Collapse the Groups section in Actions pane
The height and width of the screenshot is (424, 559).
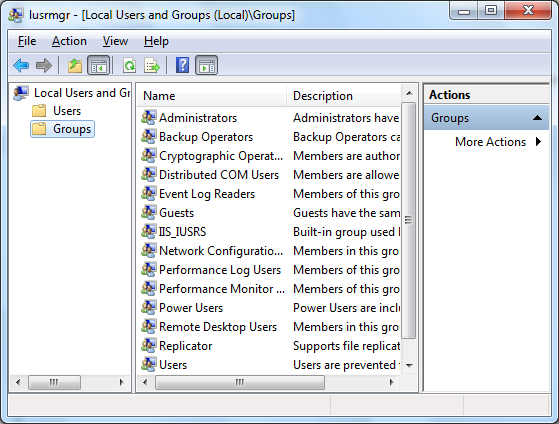537,118
